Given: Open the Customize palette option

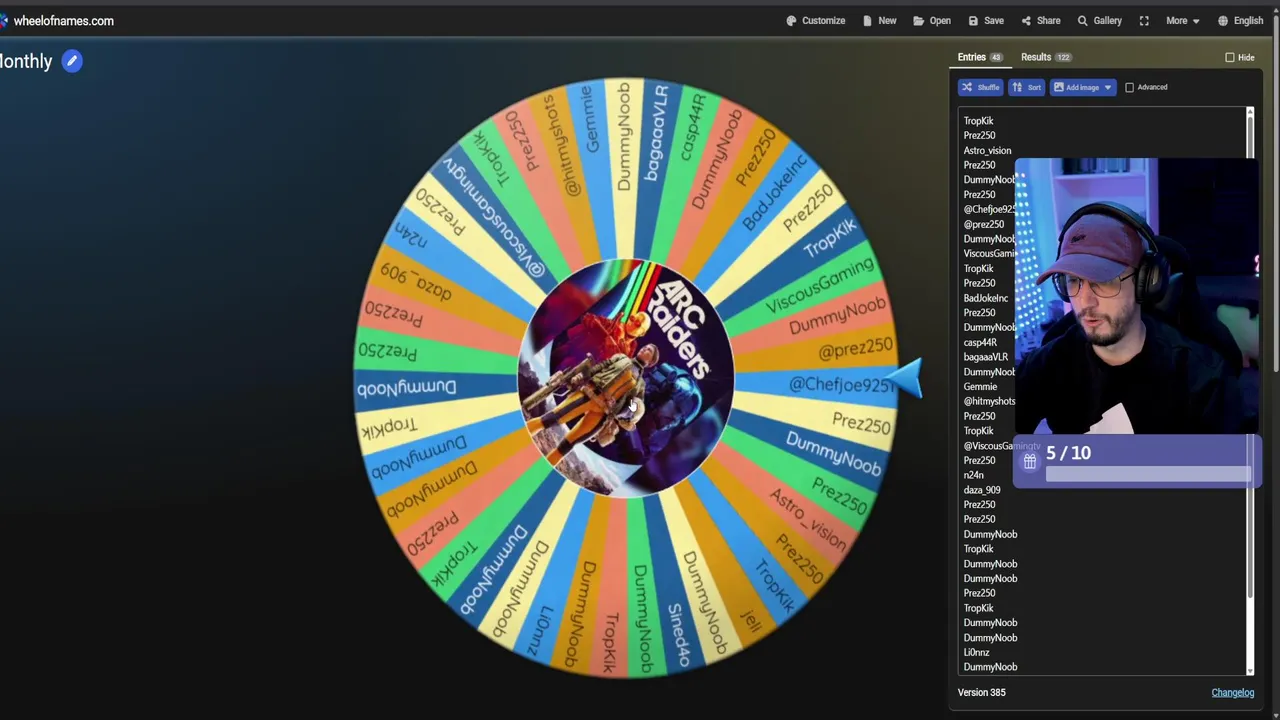Looking at the screenshot, I should point(815,20).
